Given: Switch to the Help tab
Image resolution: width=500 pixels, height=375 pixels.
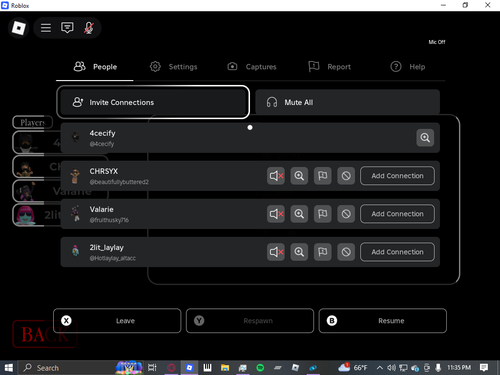Looking at the screenshot, I should point(408,67).
